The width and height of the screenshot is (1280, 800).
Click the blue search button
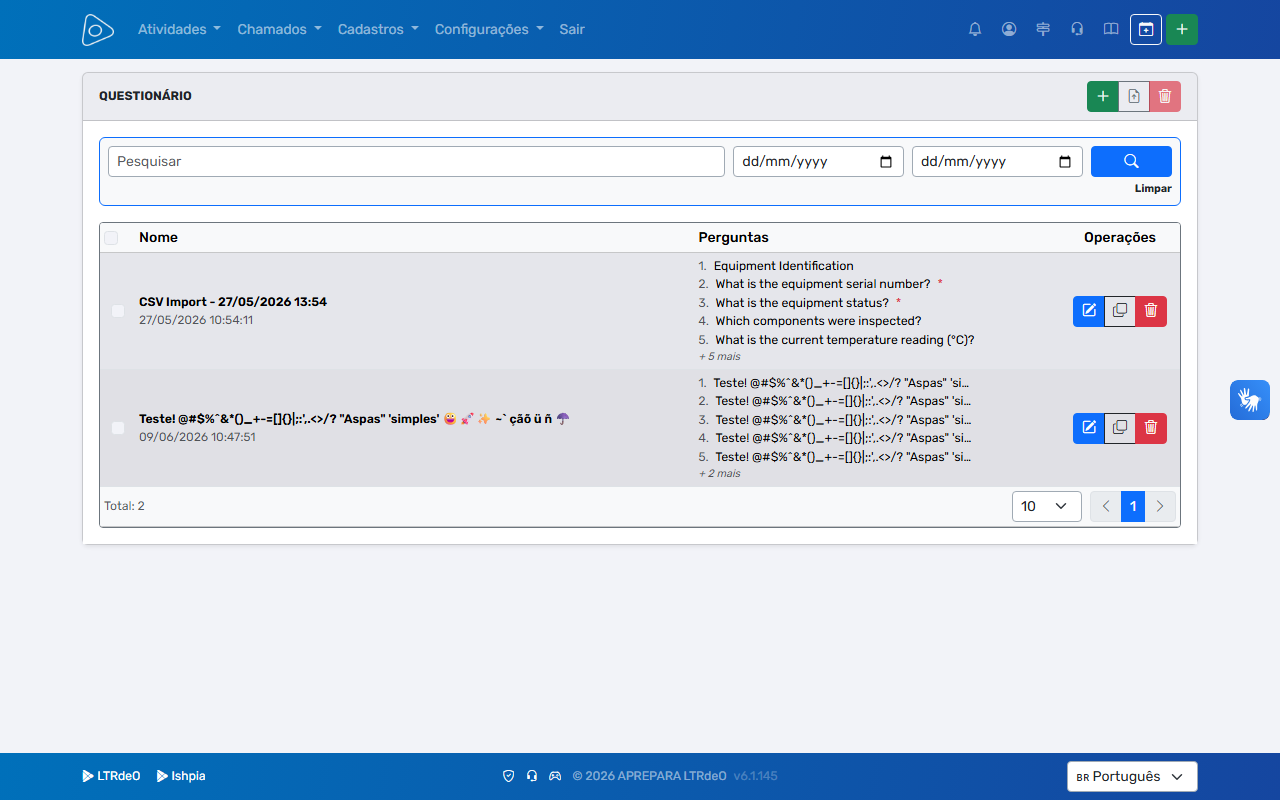[x=1131, y=161]
